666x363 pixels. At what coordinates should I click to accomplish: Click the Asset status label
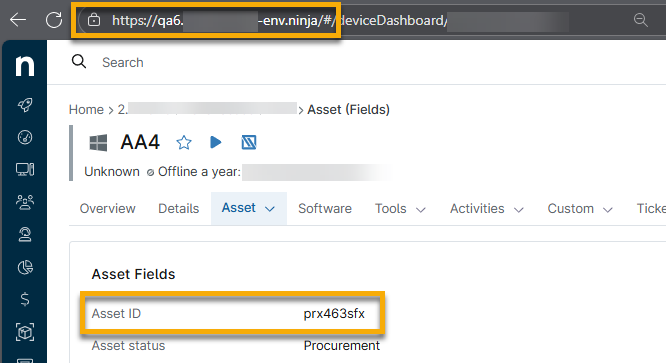[x=128, y=346]
